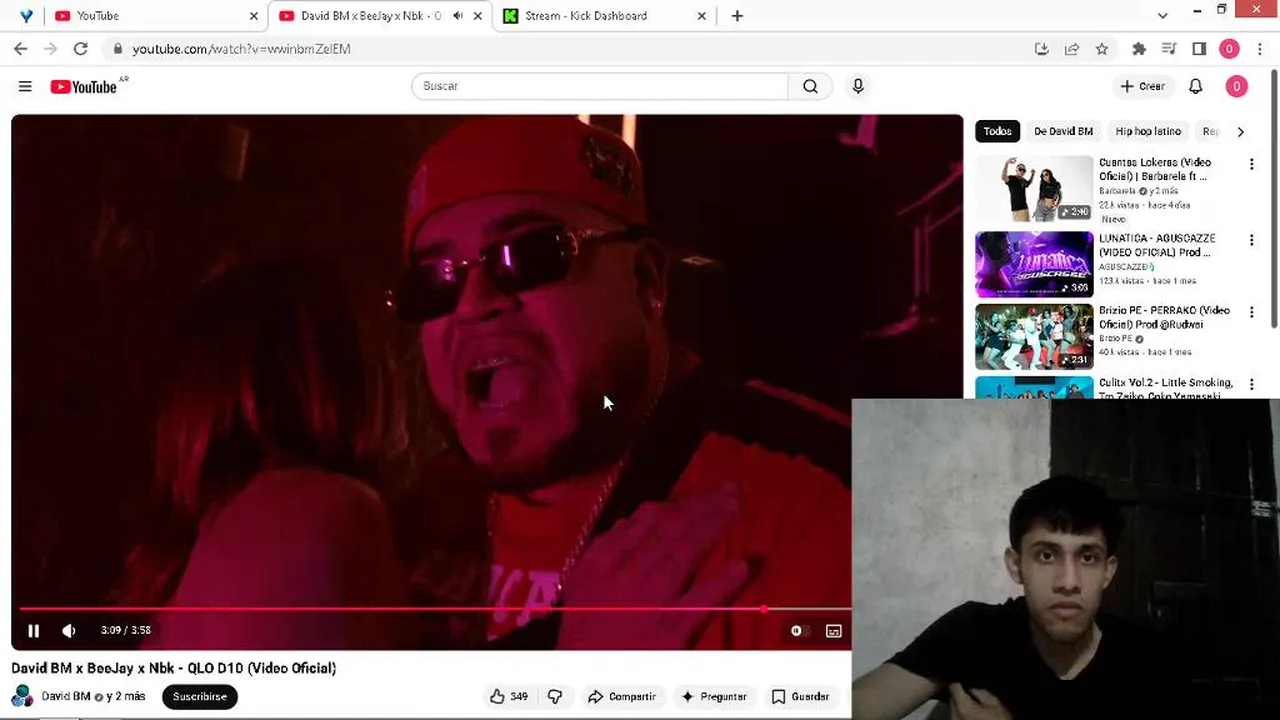The height and width of the screenshot is (720, 1280).
Task: Switch to Stream - Kick Dashboard tab
Action: (x=605, y=16)
